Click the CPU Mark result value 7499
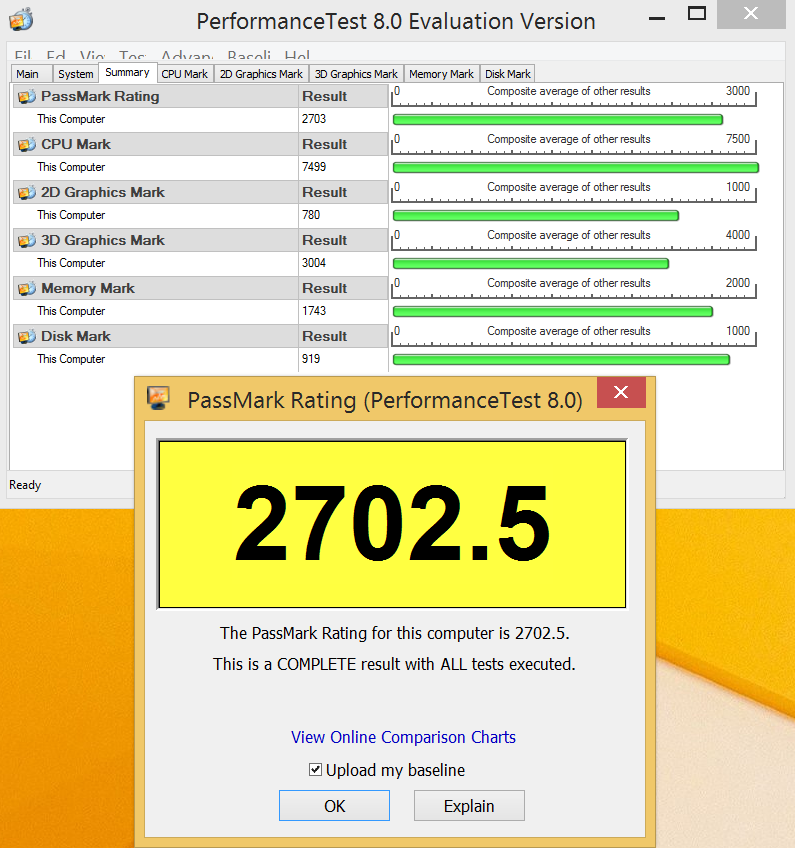Viewport: 795px width, 848px height. coord(314,167)
